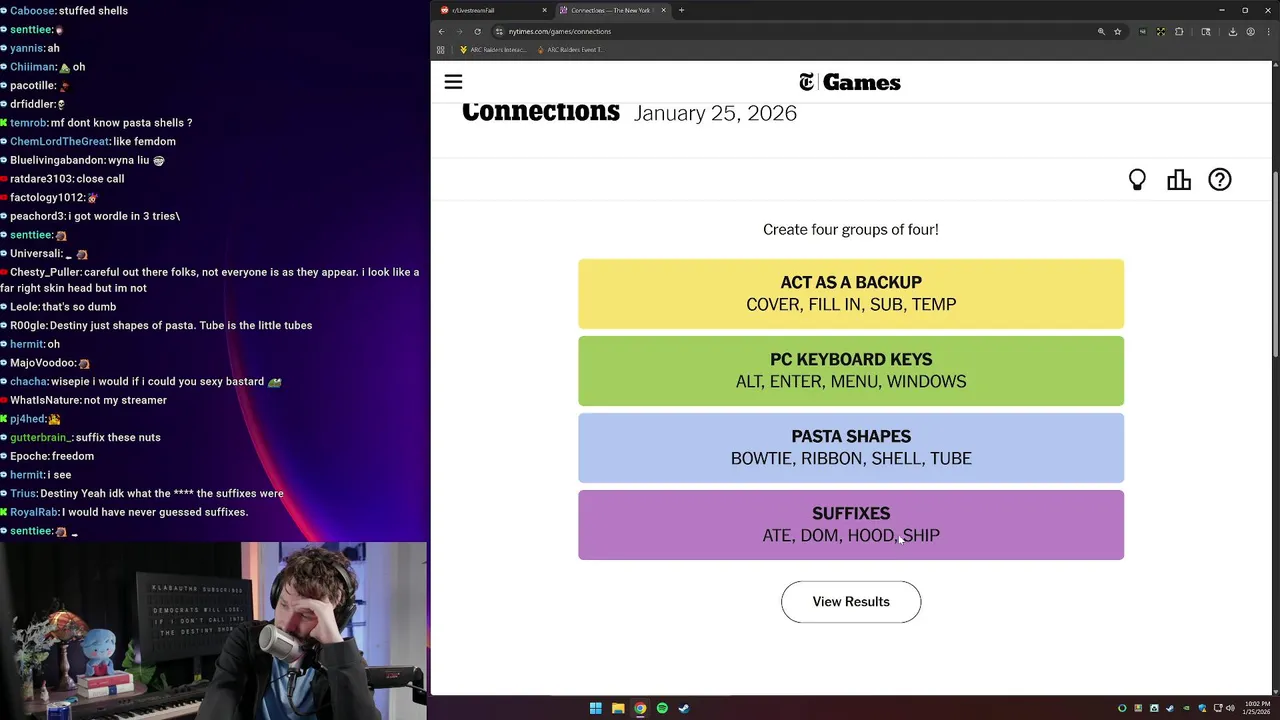
Task: Go forward in browser history
Action: tap(459, 31)
